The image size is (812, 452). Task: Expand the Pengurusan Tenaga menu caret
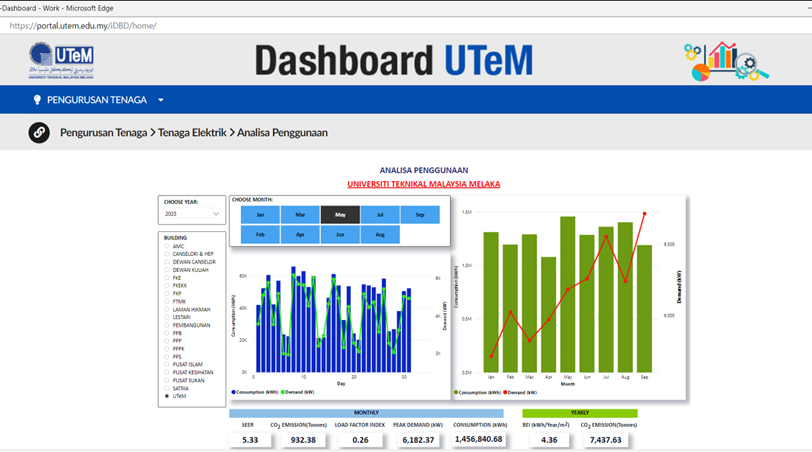(160, 100)
